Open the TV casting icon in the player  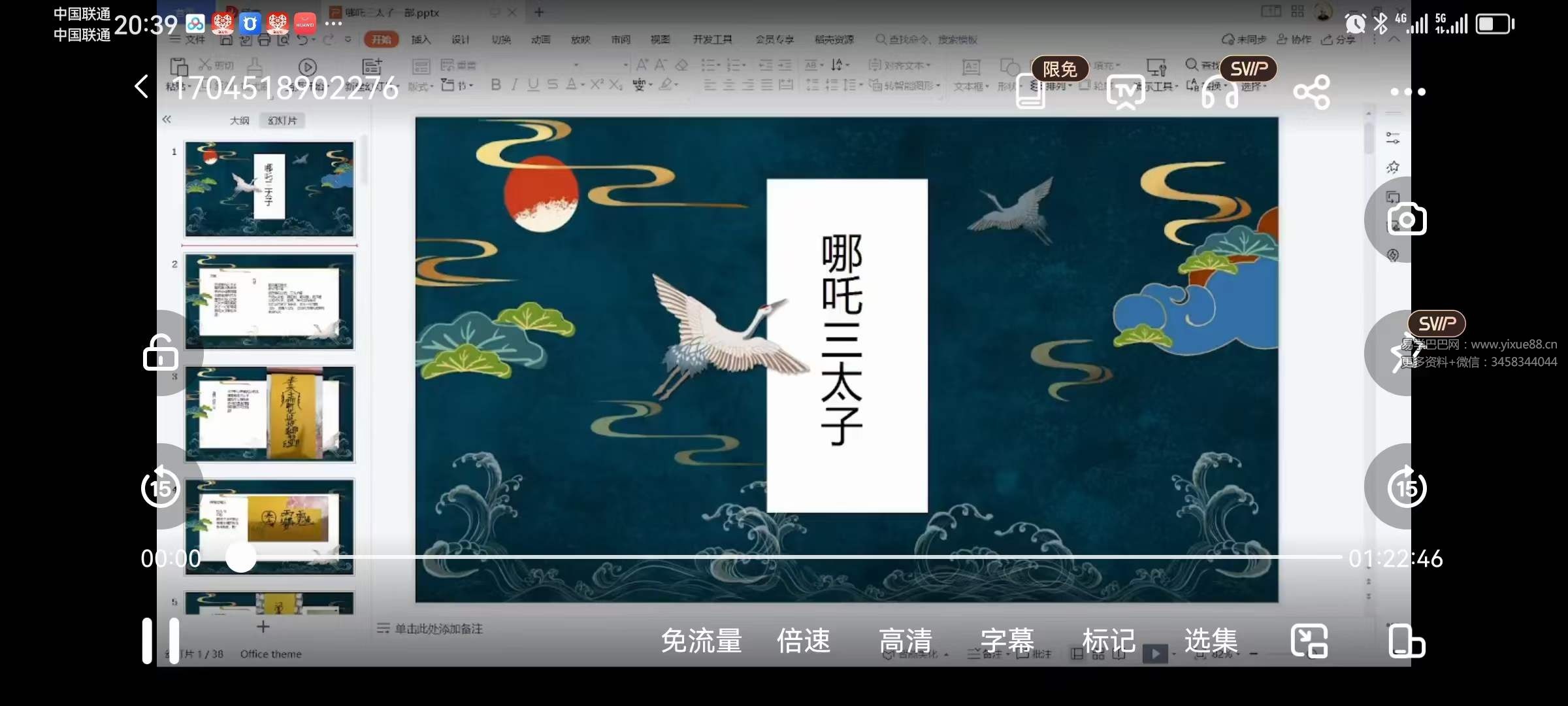coord(1125,92)
